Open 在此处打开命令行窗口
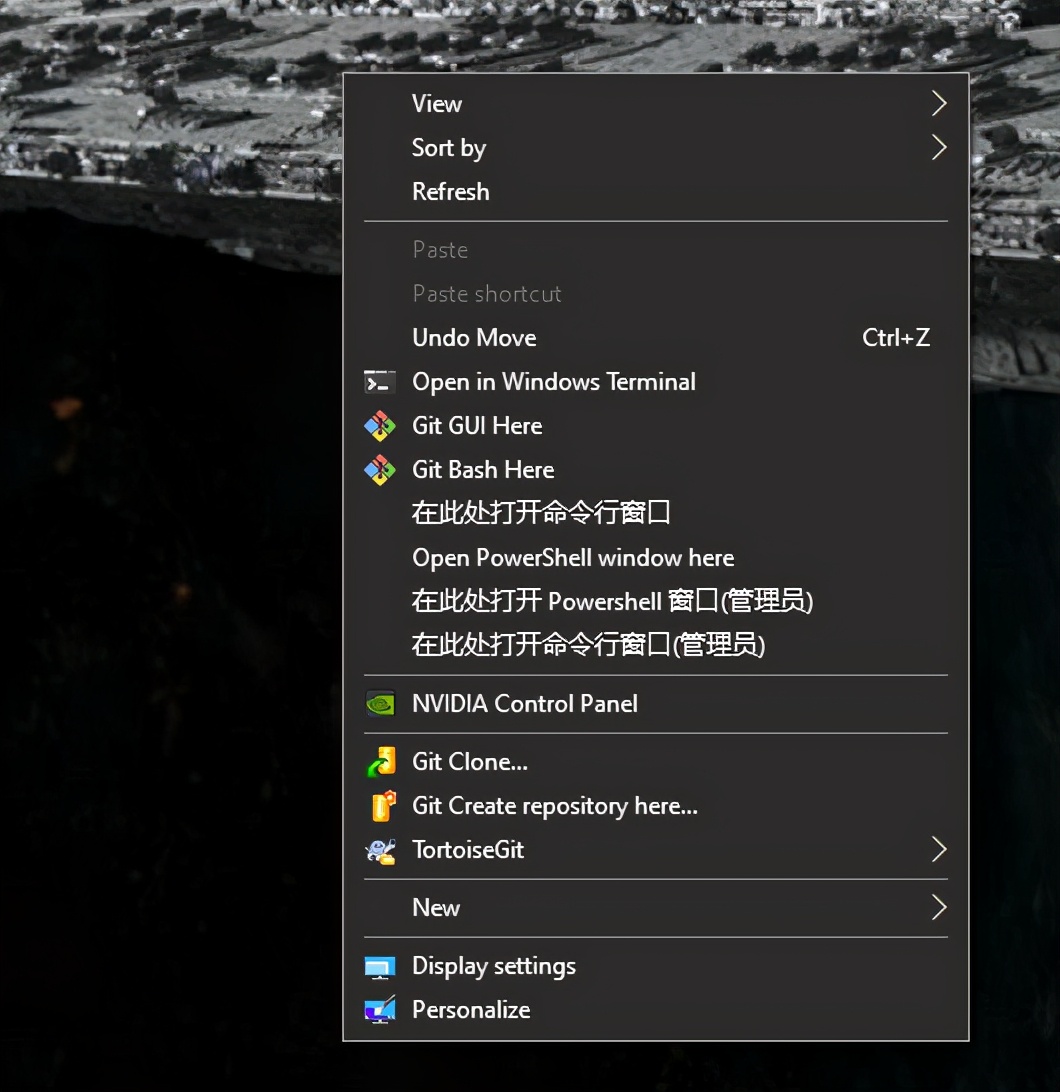The image size is (1060, 1092). [x=543, y=513]
